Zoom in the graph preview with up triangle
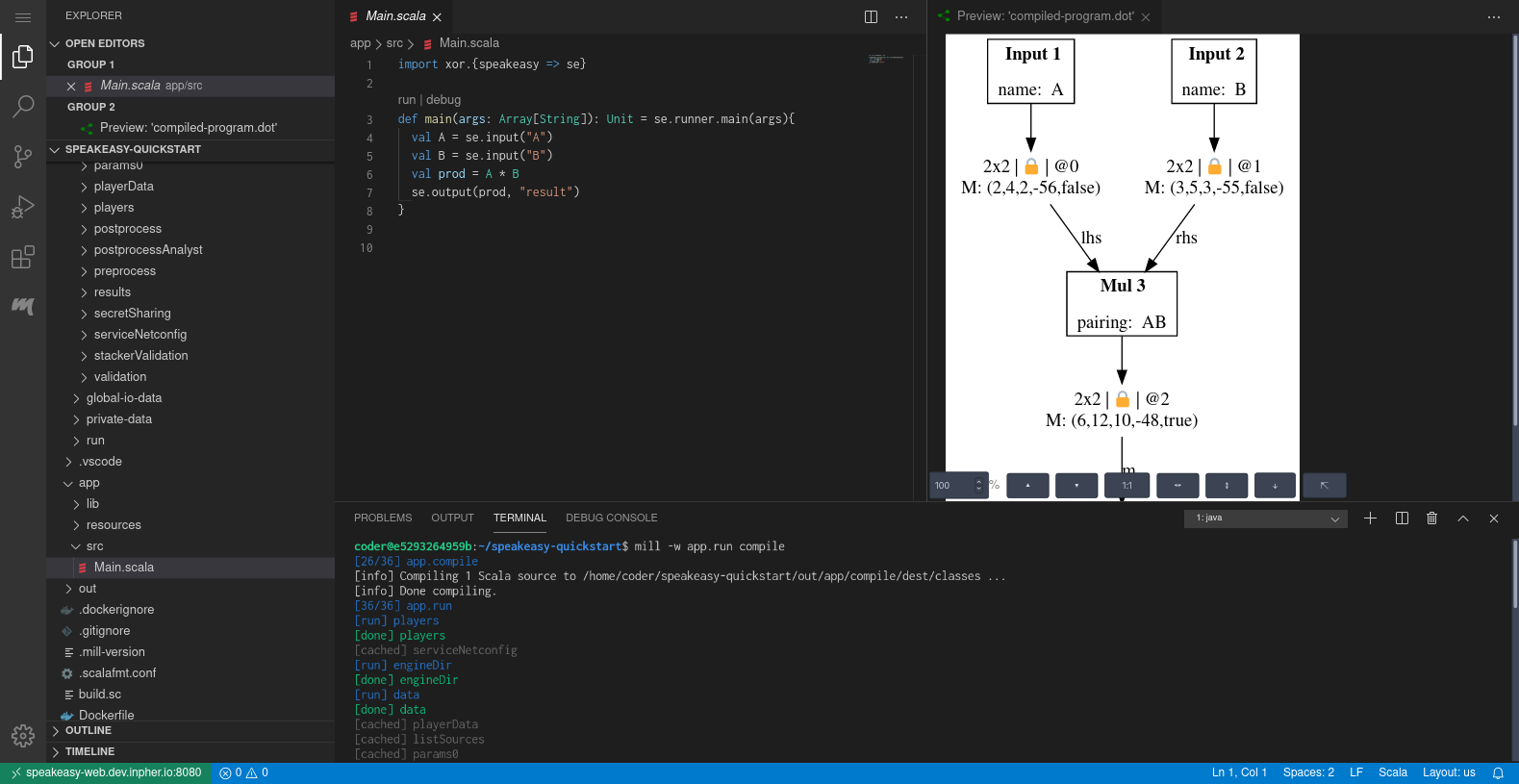Image resolution: width=1519 pixels, height=784 pixels. click(1027, 485)
